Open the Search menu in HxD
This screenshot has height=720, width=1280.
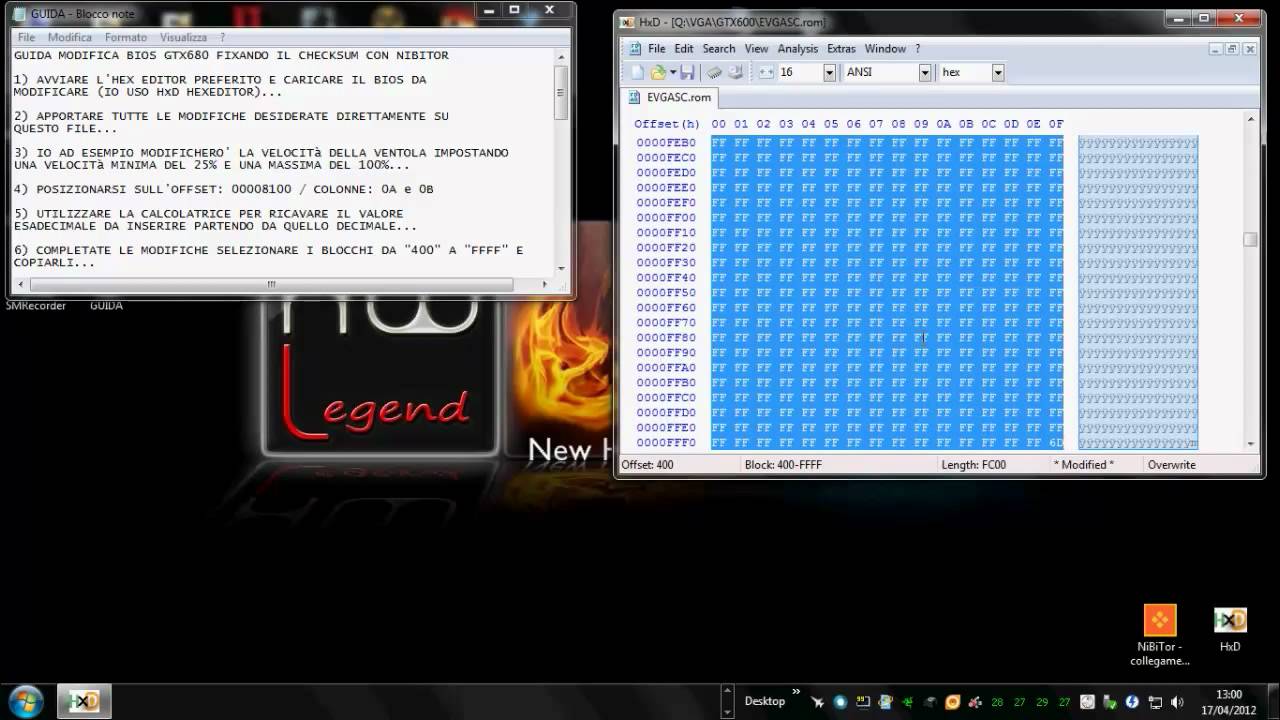point(718,48)
